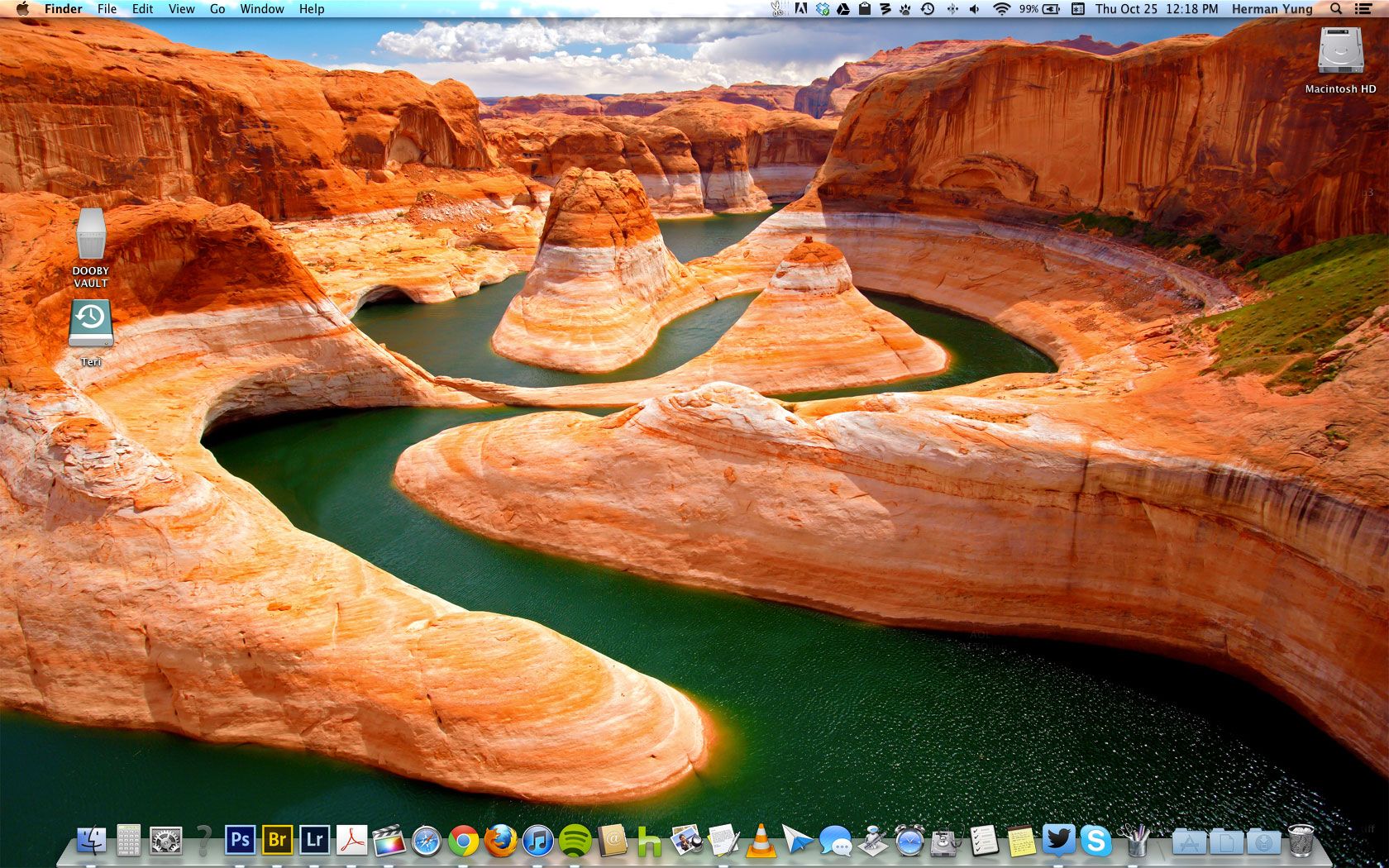Check Dropbox status in the menu bar
Viewport: 1389px width, 868px height.
click(x=821, y=8)
